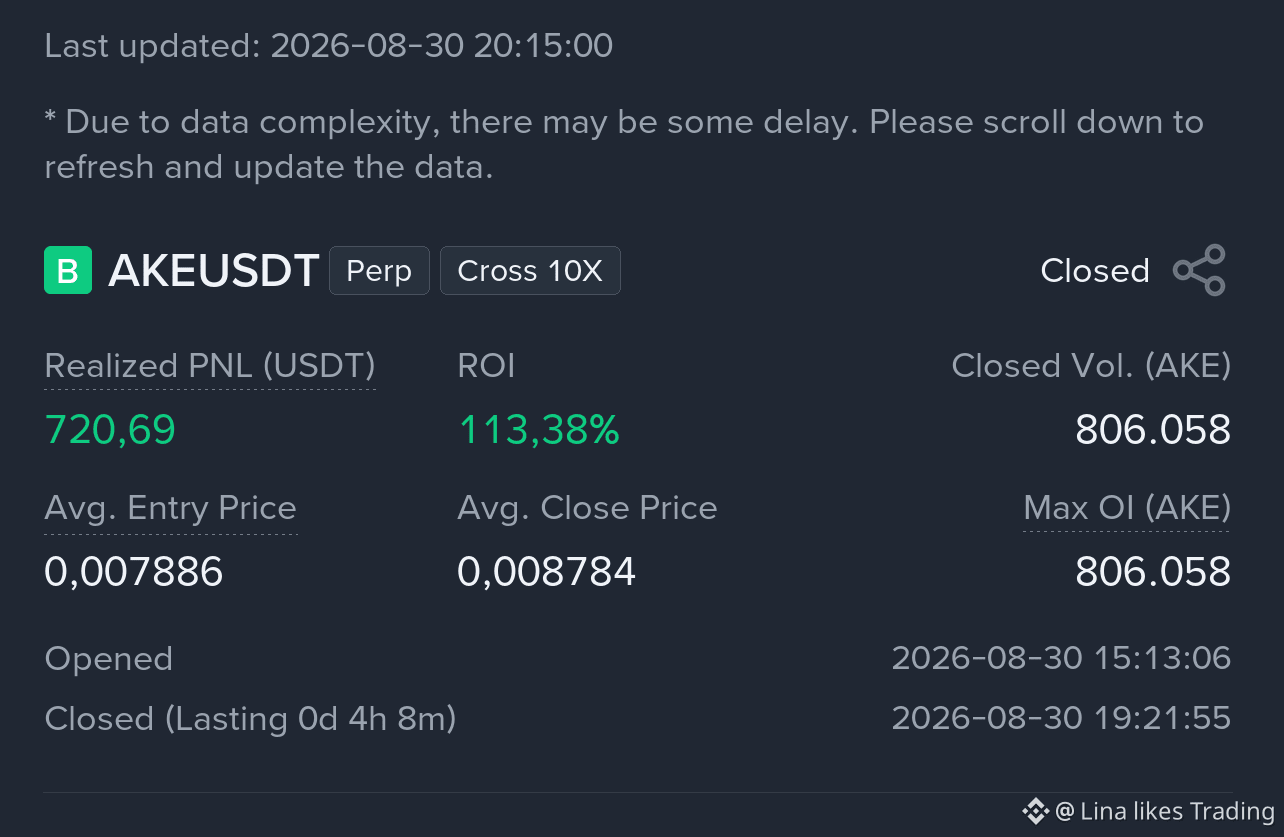Click the Opened timestamp 15:13:06

[1061, 658]
